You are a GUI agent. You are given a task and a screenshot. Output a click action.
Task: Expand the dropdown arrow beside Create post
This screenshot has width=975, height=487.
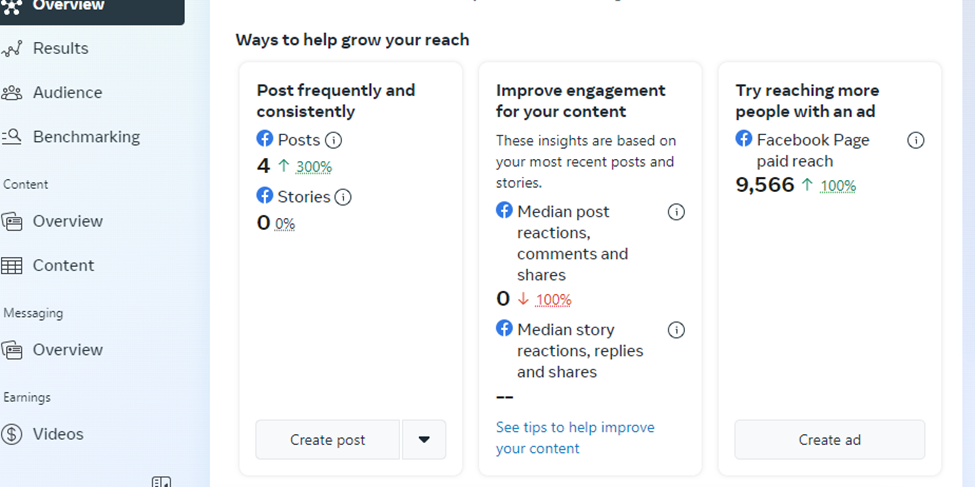(x=424, y=440)
